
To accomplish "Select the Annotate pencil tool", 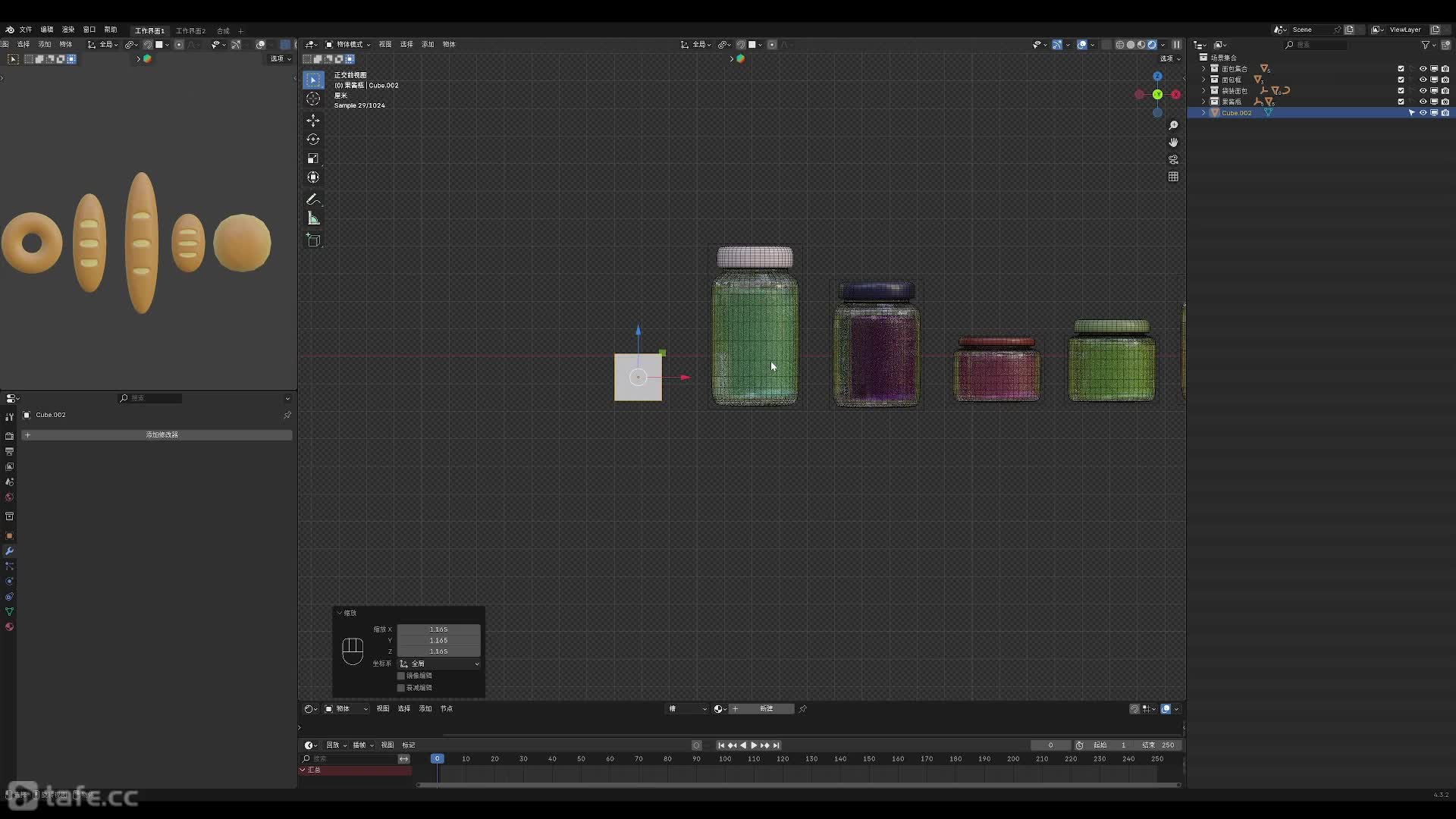I will pyautogui.click(x=313, y=199).
